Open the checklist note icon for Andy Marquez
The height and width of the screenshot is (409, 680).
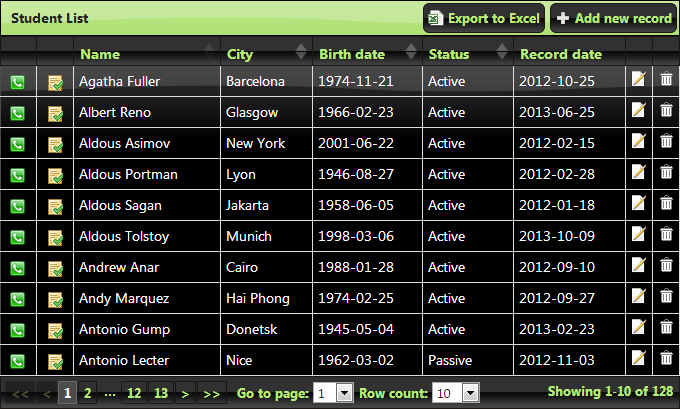[55, 300]
